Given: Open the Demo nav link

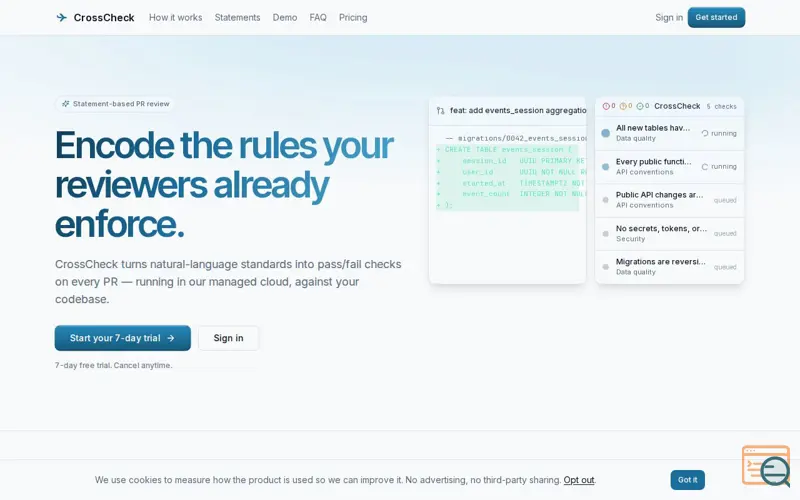Looking at the screenshot, I should coord(285,17).
